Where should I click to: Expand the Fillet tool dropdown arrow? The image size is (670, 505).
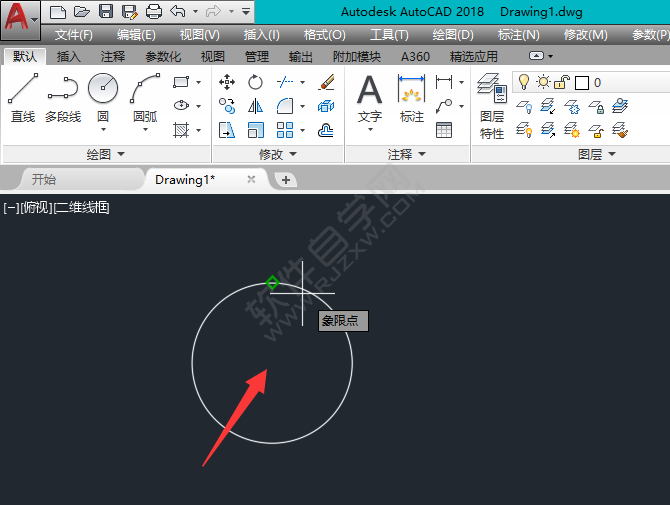303,106
